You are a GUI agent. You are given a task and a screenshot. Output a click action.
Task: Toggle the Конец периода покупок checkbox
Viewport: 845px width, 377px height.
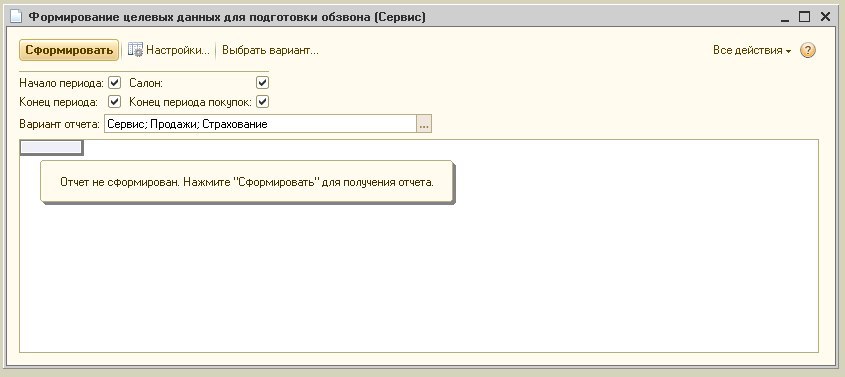click(x=262, y=101)
